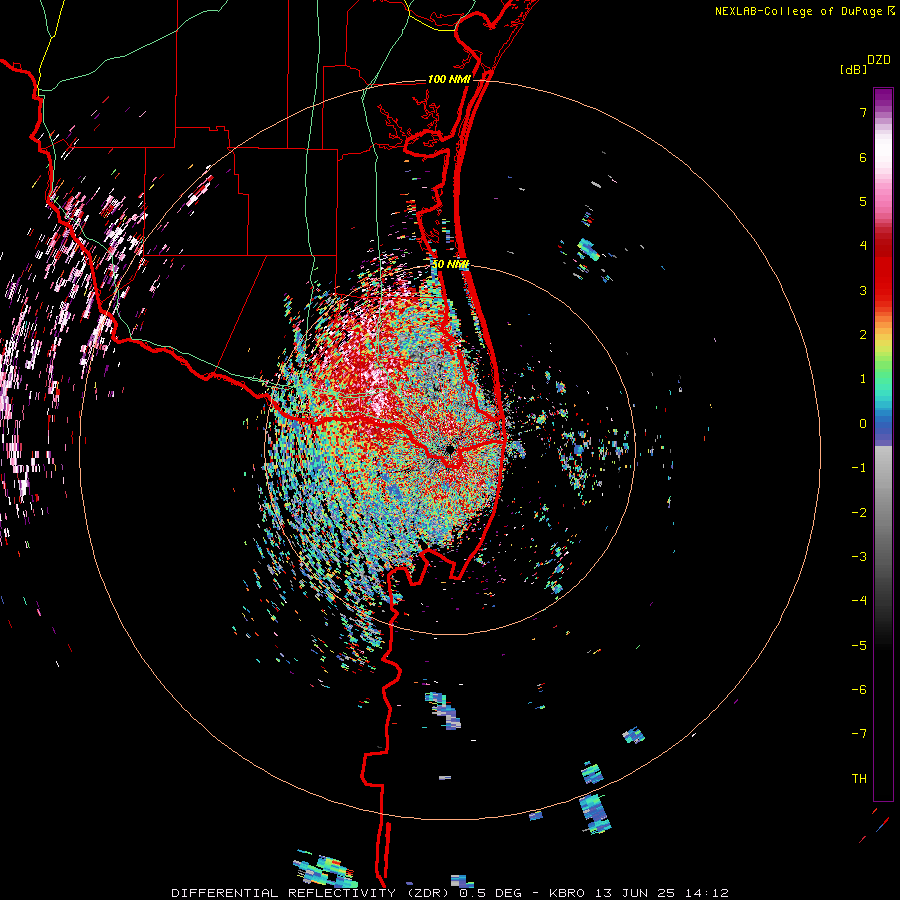Screen dimensions: 900x900
Task: Click the [dB] units label
Action: point(854,69)
